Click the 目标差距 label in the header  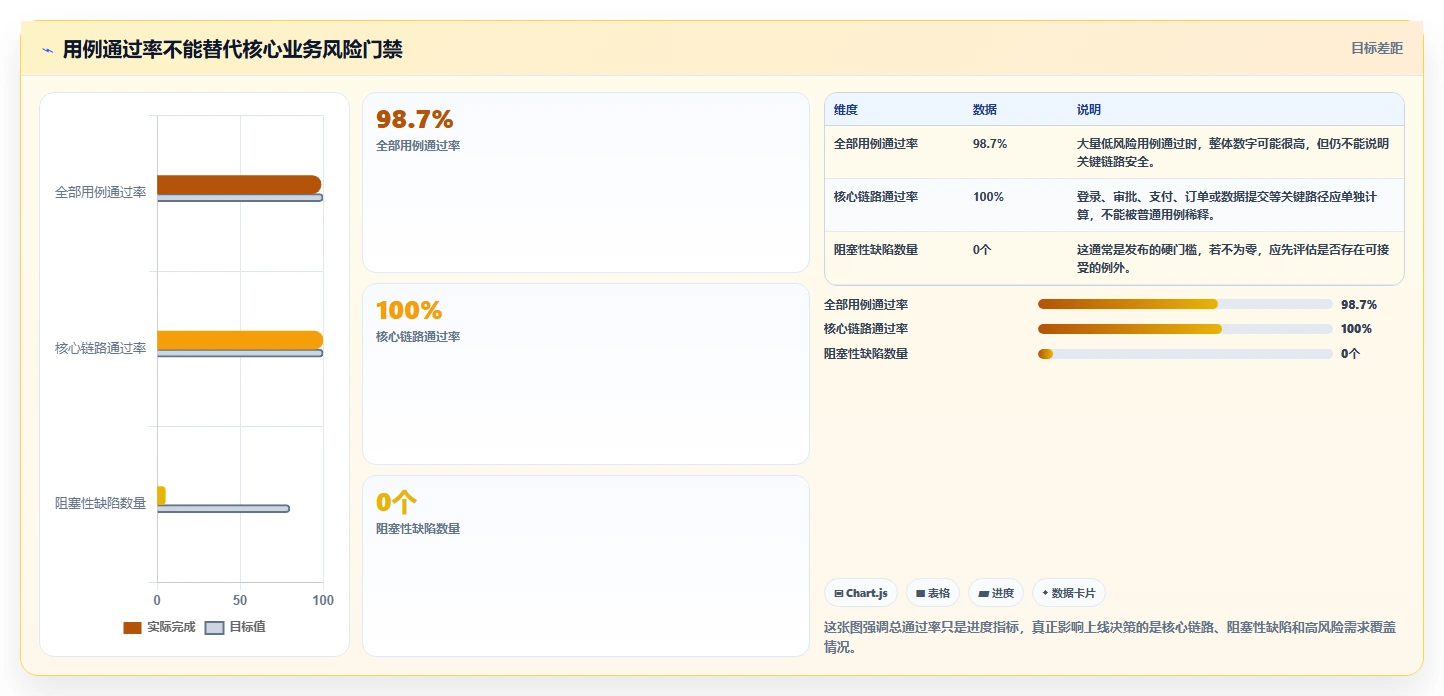1377,48
